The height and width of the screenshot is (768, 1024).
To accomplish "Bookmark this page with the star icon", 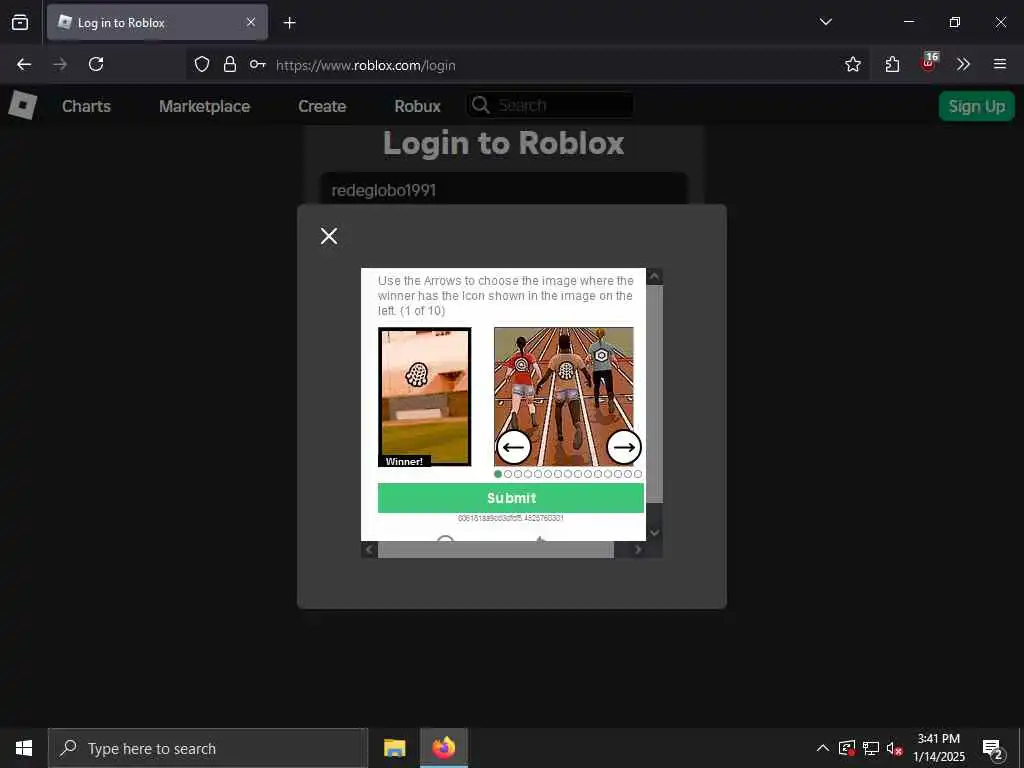I will pos(852,64).
